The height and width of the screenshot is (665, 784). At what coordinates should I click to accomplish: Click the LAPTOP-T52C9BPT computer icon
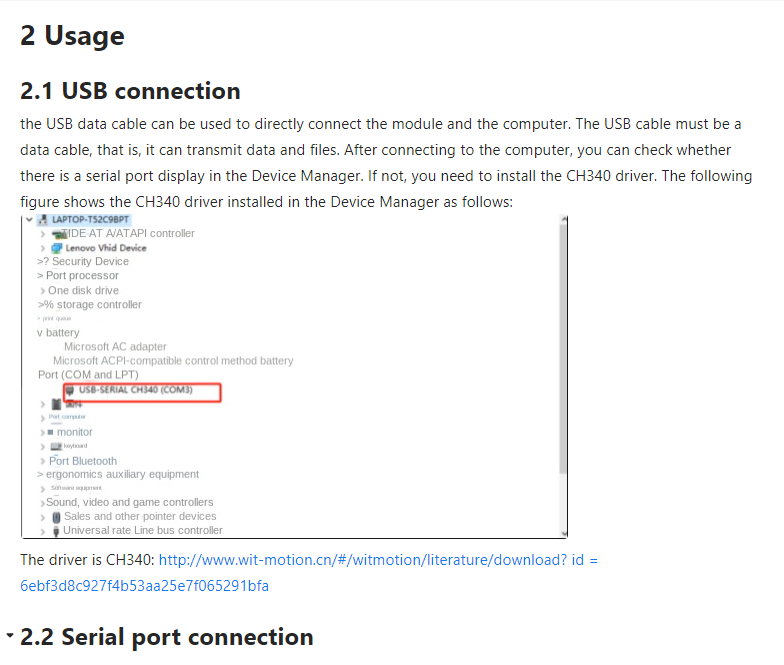[43, 220]
